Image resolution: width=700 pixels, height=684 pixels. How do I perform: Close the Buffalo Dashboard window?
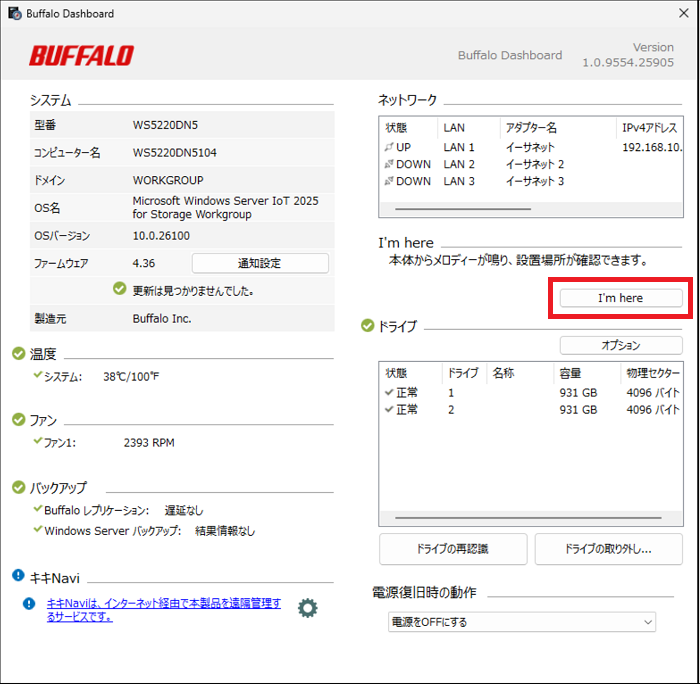coord(683,13)
